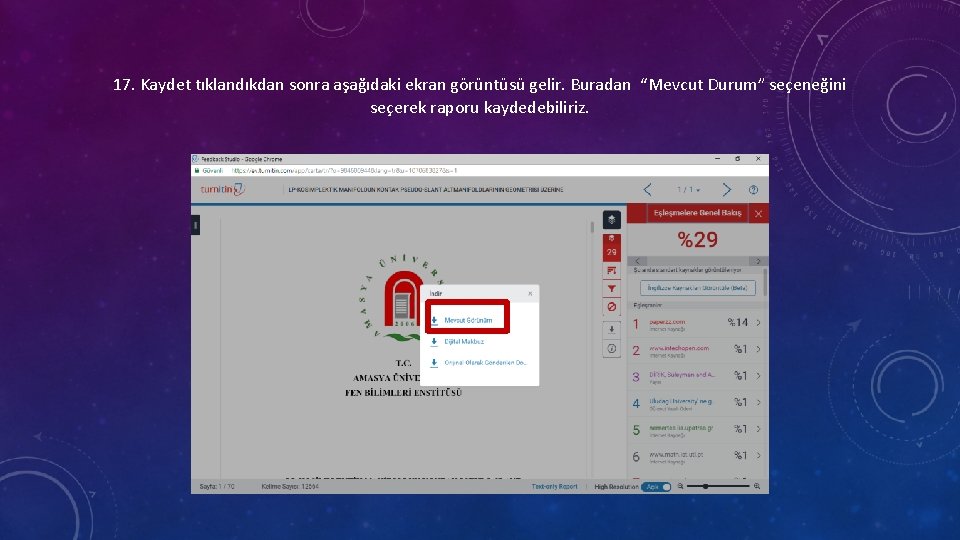Image resolution: width=960 pixels, height=540 pixels.
Task: Open the left edge panel handle
Action: pos(195,225)
